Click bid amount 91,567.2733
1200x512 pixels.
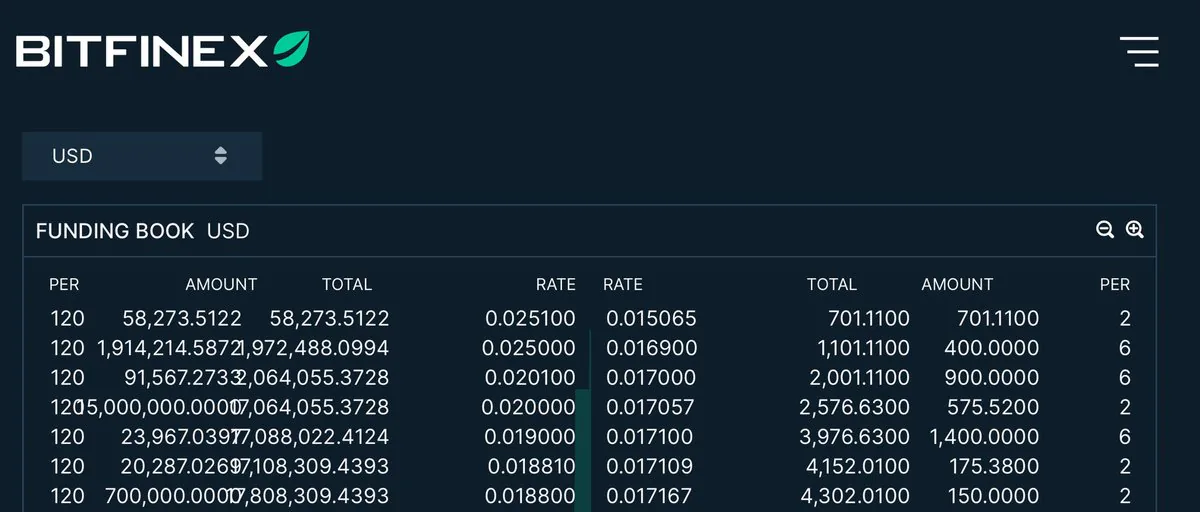182,378
